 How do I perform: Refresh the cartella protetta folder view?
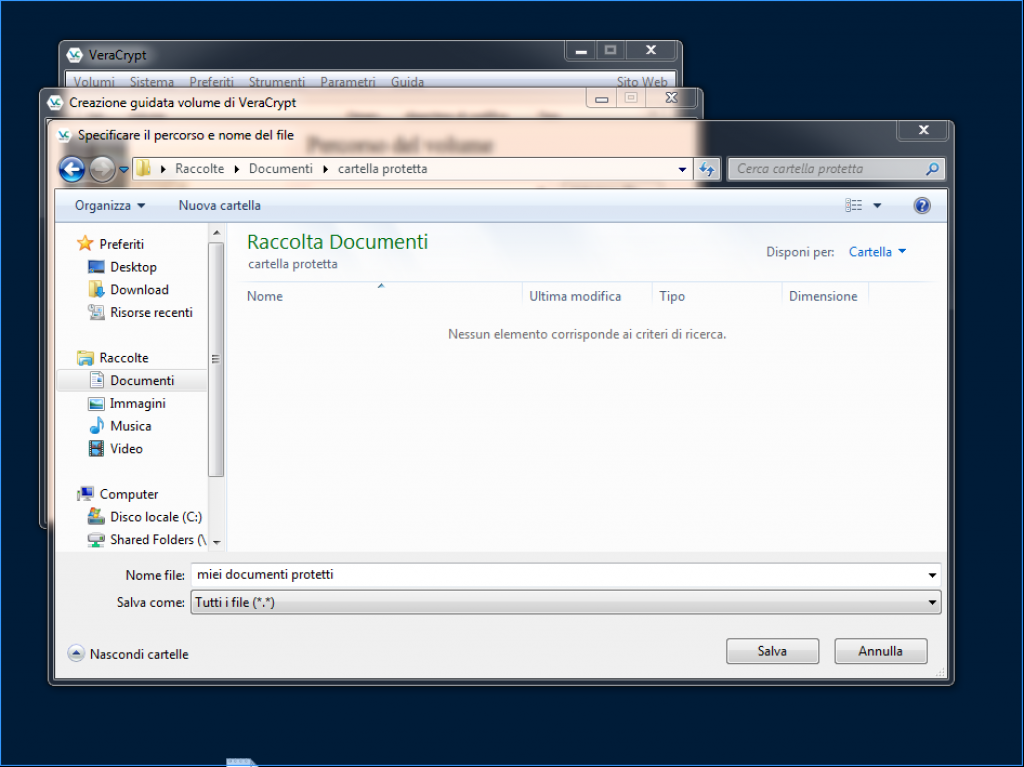click(707, 169)
